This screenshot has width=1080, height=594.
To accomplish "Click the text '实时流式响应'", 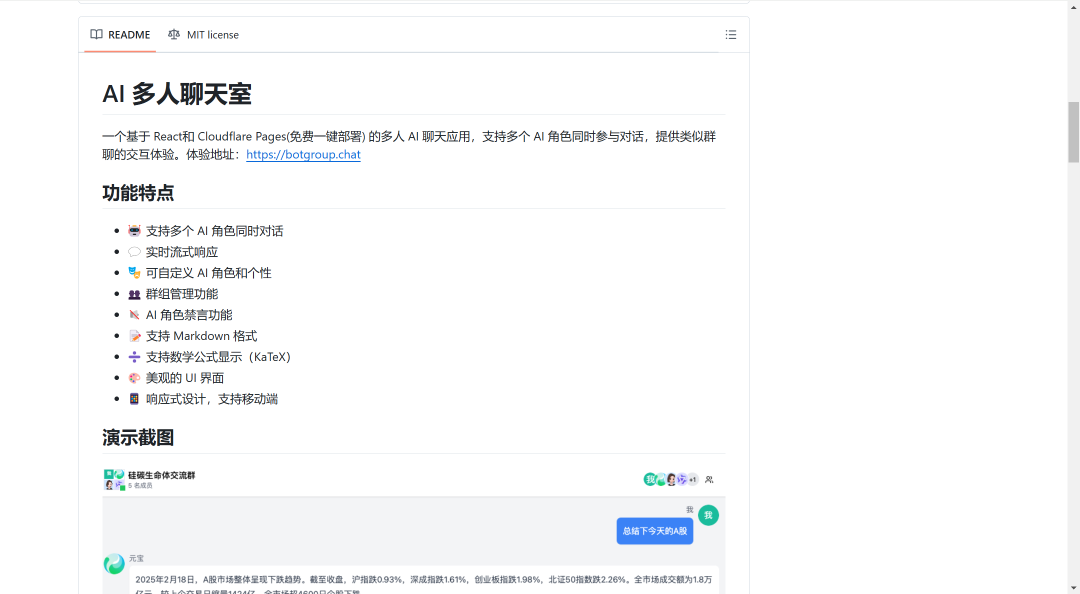I will (x=182, y=252).
